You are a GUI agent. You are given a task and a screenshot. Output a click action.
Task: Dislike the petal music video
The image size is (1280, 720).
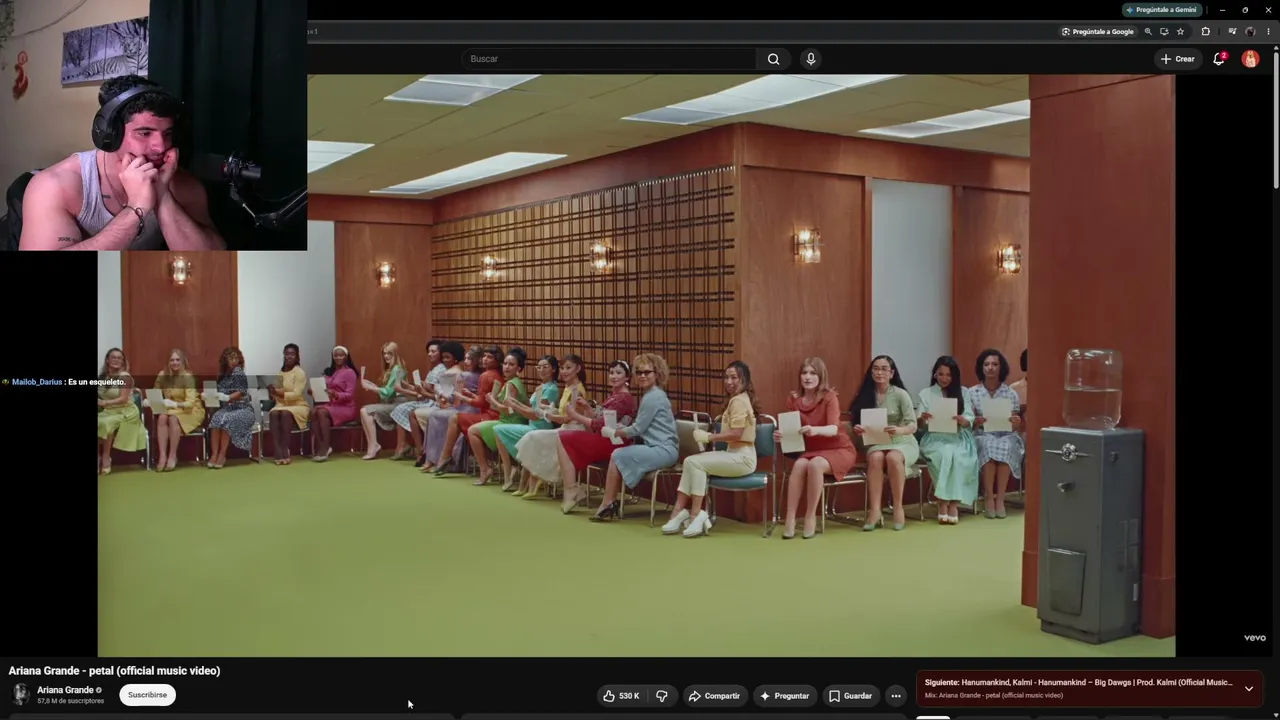pyautogui.click(x=661, y=696)
